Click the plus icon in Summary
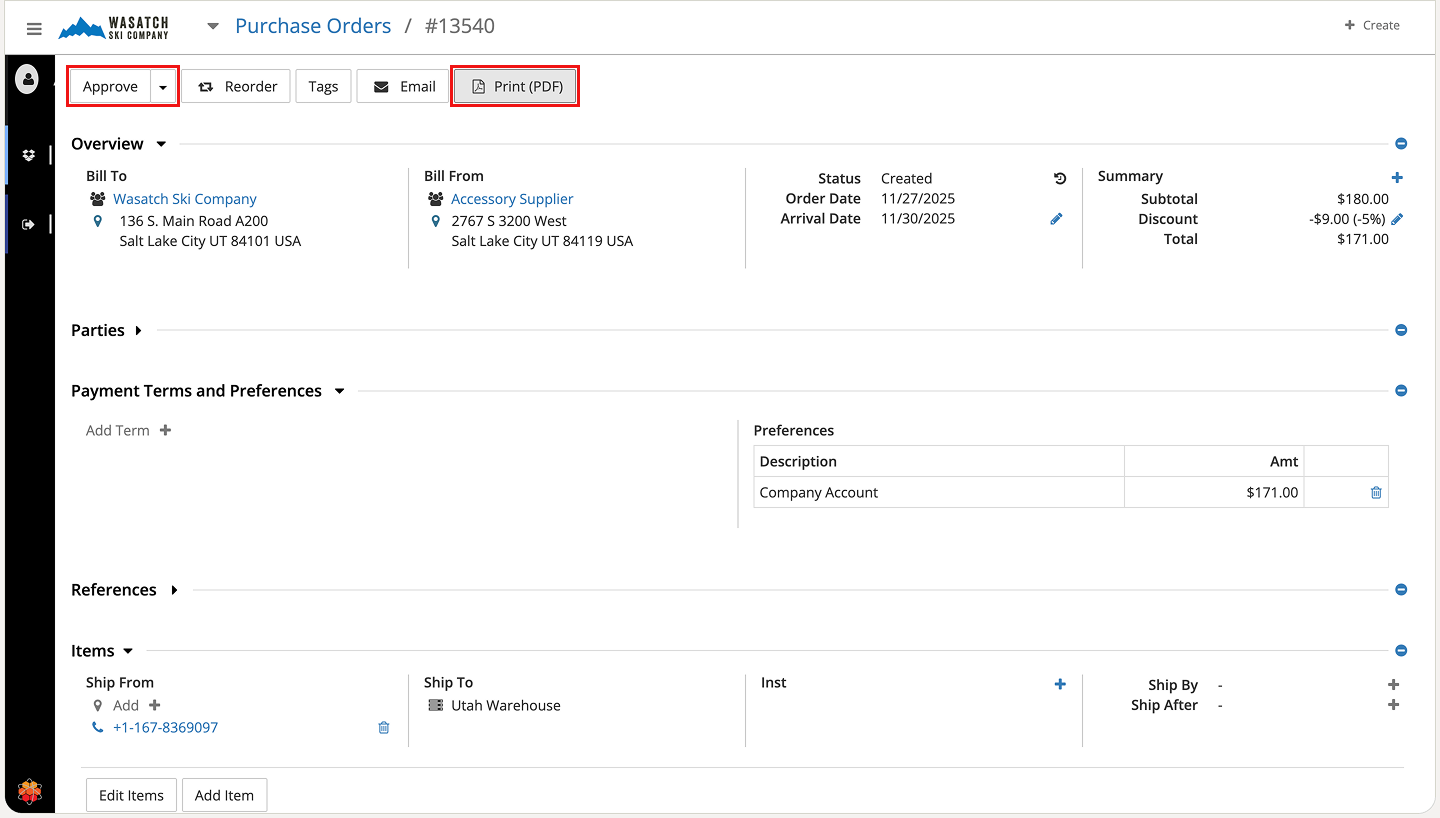 [1397, 178]
